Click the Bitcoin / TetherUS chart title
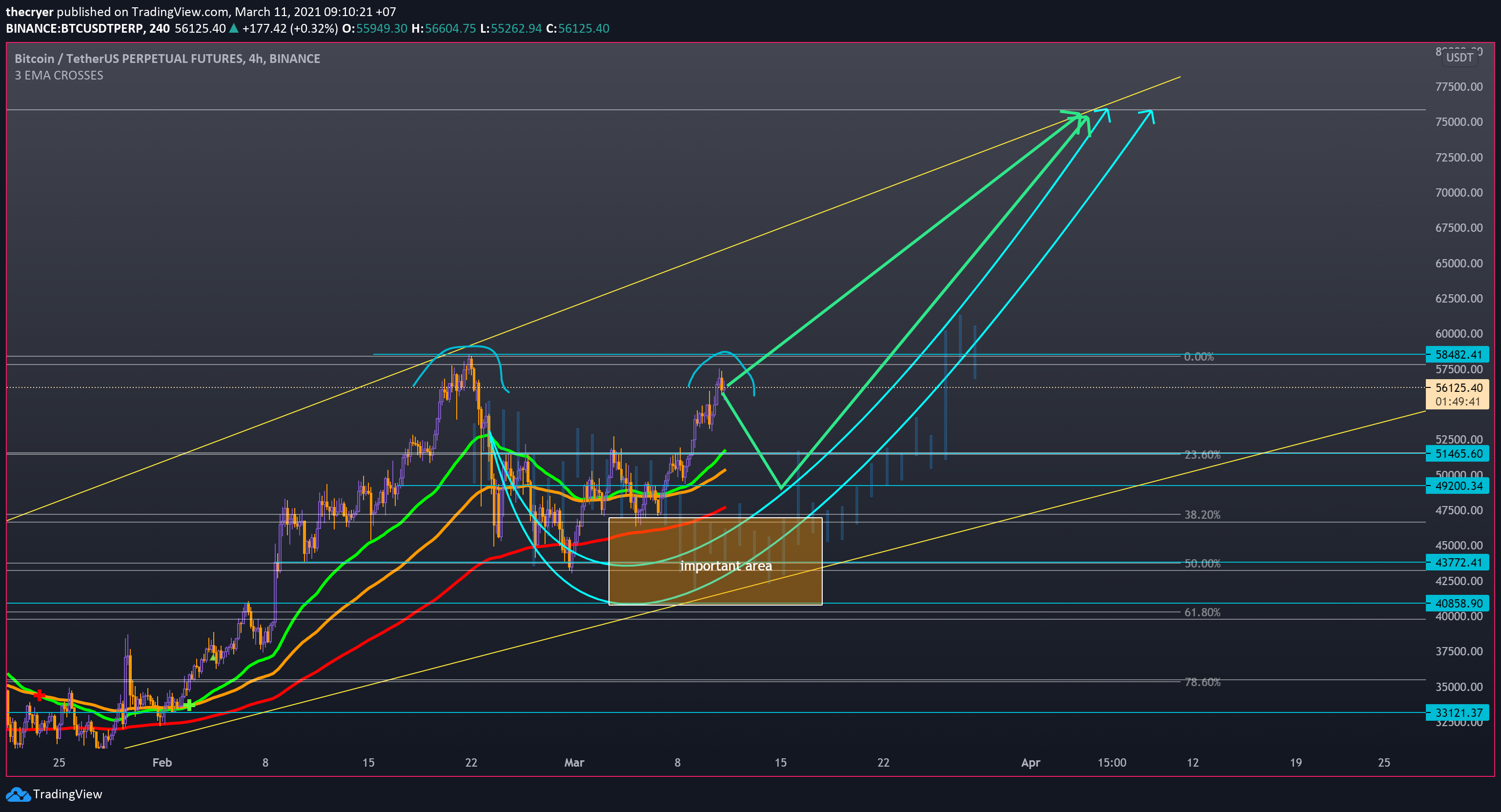The image size is (1501, 812). coord(167,58)
